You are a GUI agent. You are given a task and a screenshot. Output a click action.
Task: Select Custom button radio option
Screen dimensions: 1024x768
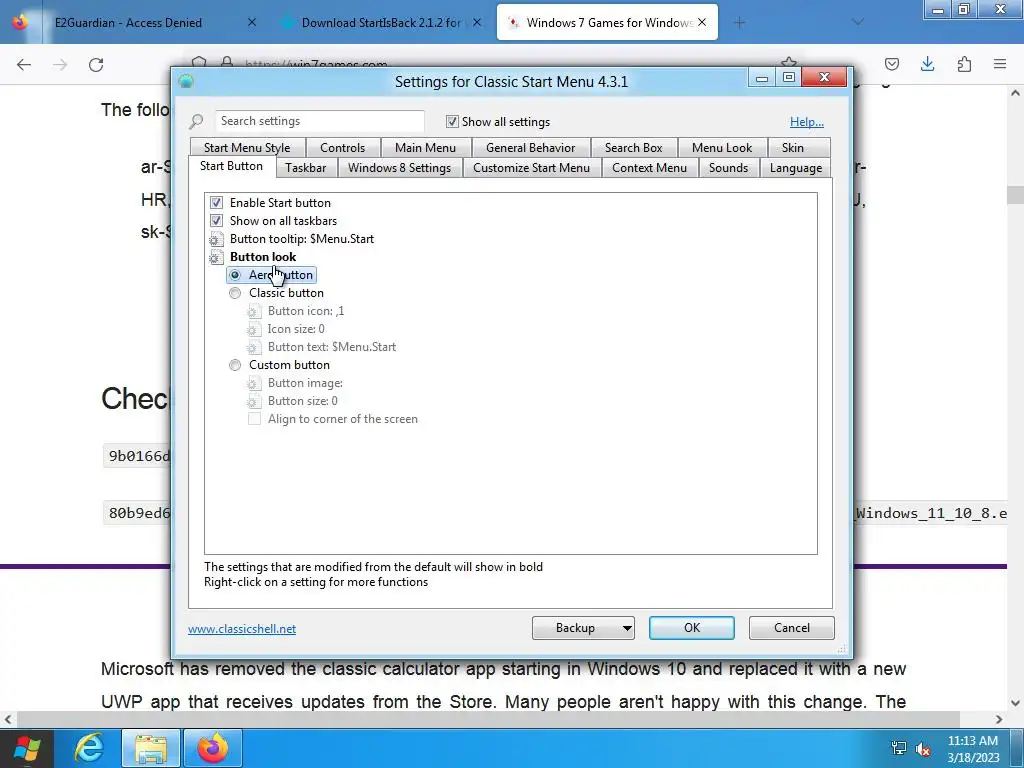[235, 365]
